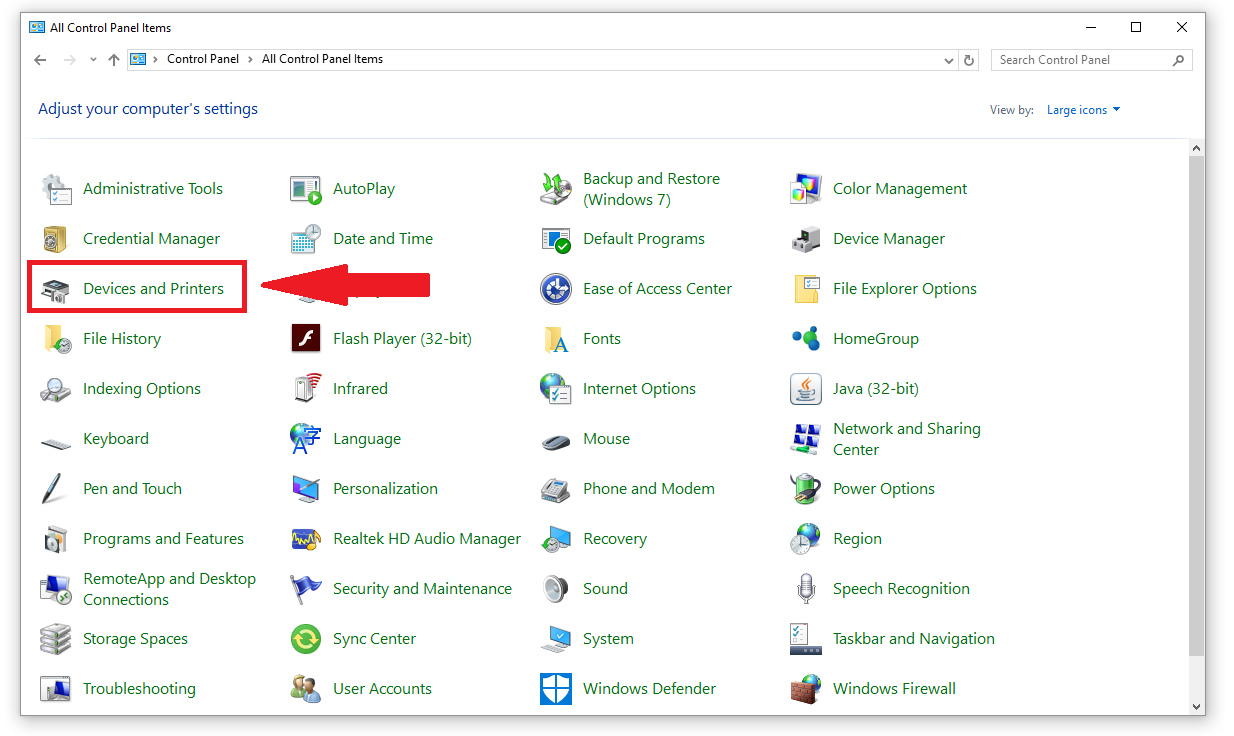Screen dimensions: 1234x736
Task: Click the Personalization icon
Action: [x=306, y=489]
